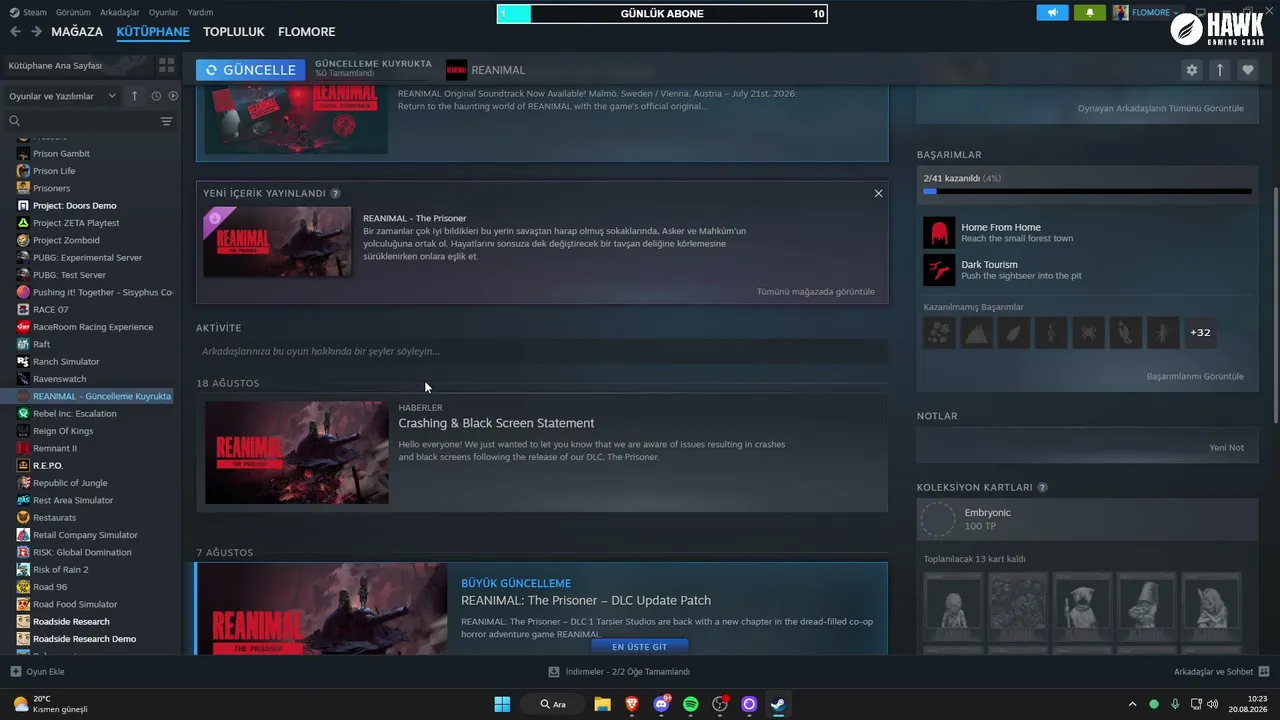Viewport: 1280px width, 720px height.
Task: Click Oynayan Arkadaşların Tümünü Görüntüle
Action: click(x=1161, y=108)
